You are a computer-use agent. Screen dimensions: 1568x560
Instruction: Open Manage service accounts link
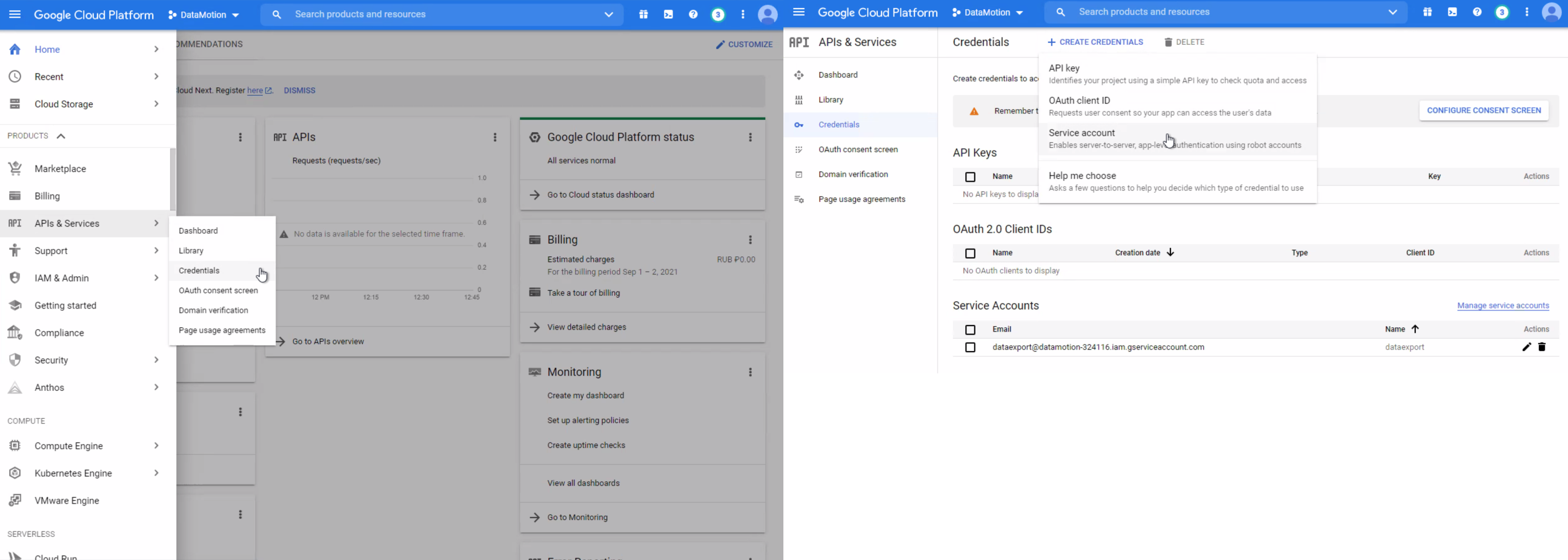pos(1503,305)
